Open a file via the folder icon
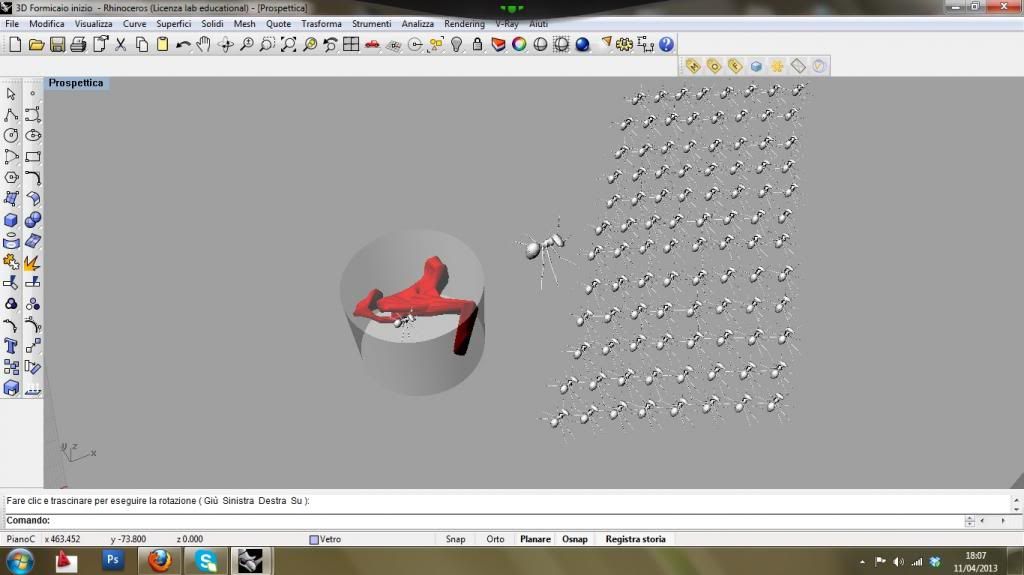Screen dimensions: 1024x575 (x=36, y=44)
